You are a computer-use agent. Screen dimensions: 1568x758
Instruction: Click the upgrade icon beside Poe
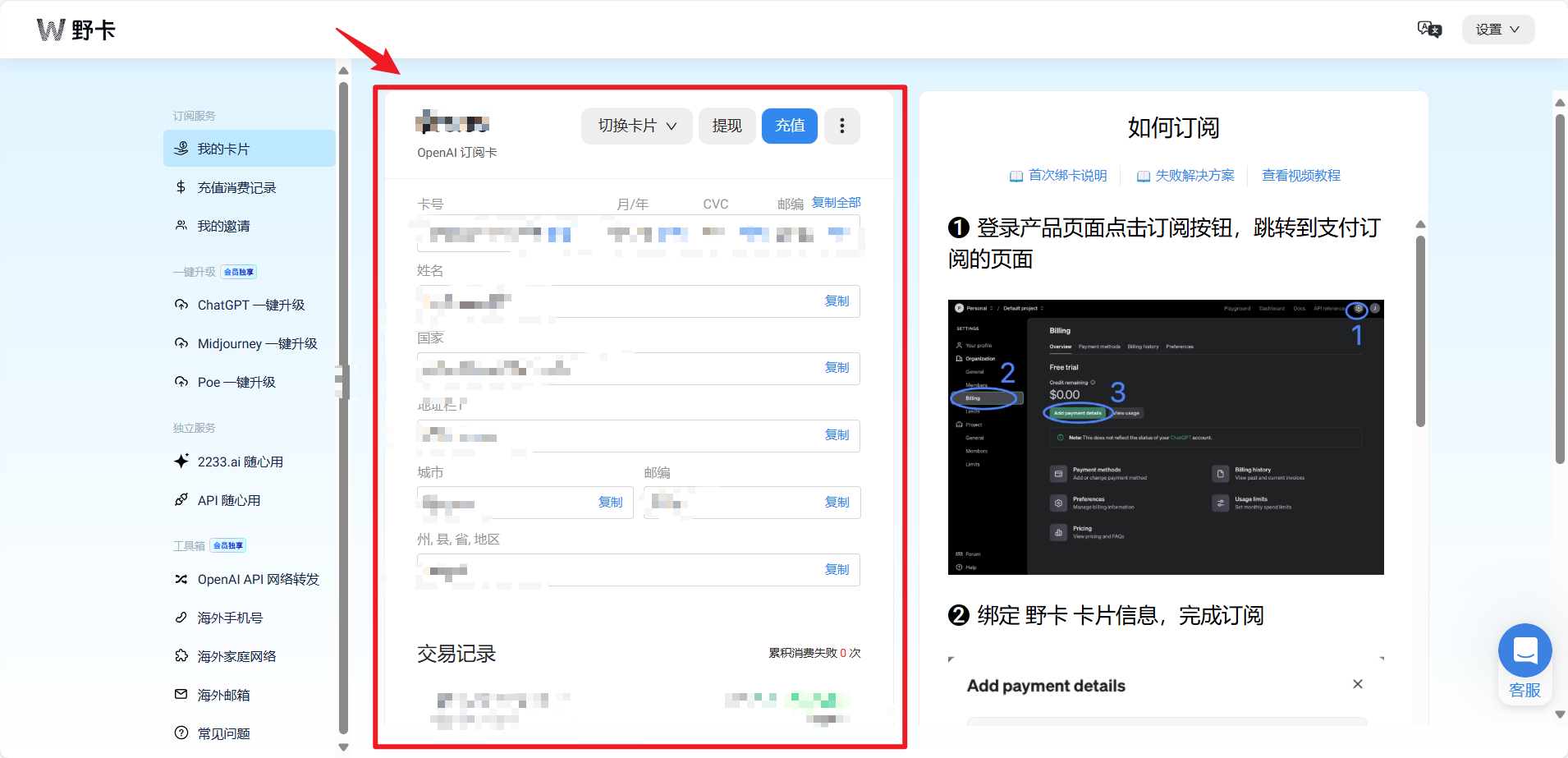coord(181,382)
